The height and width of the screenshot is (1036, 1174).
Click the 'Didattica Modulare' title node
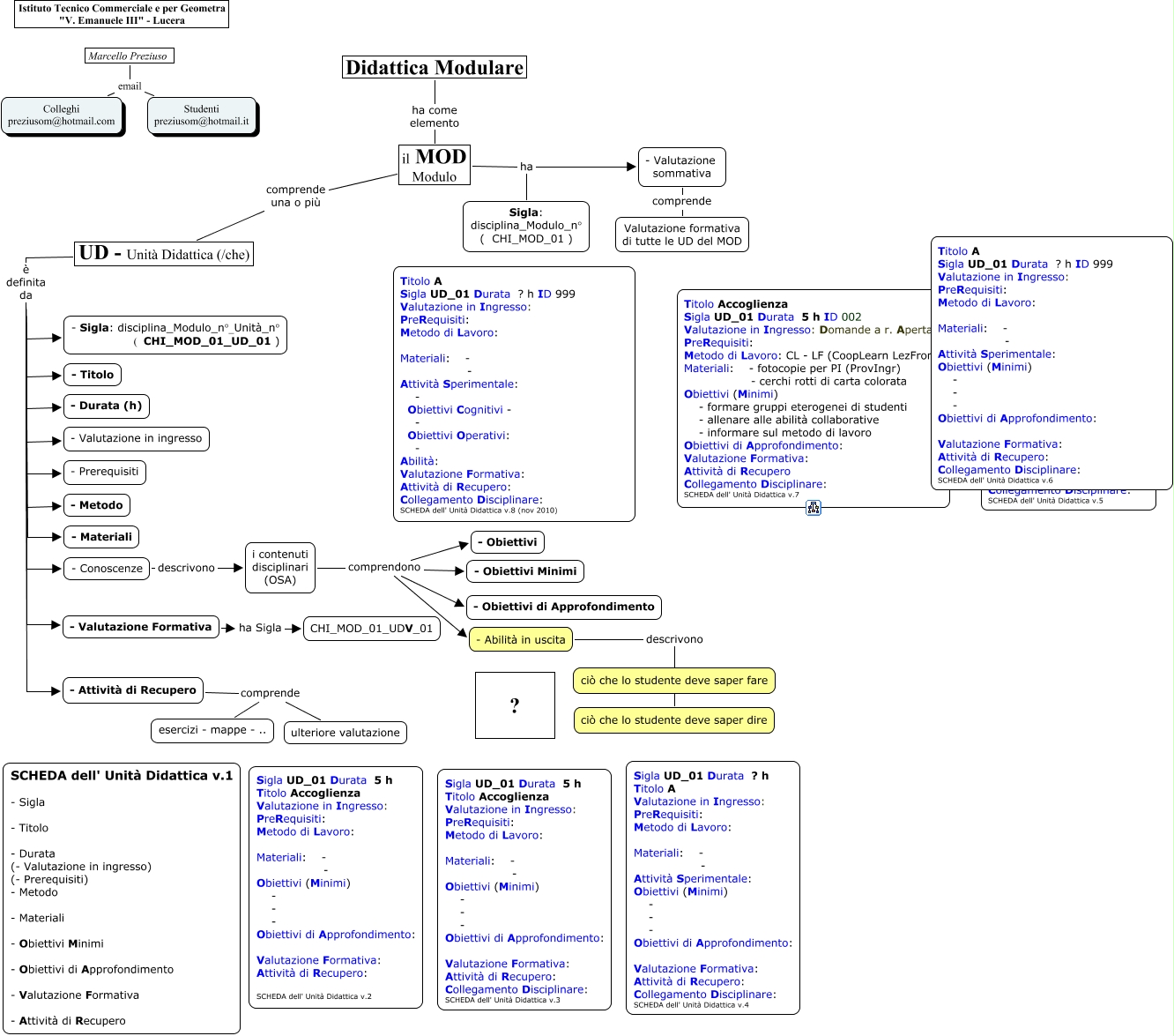click(435, 68)
